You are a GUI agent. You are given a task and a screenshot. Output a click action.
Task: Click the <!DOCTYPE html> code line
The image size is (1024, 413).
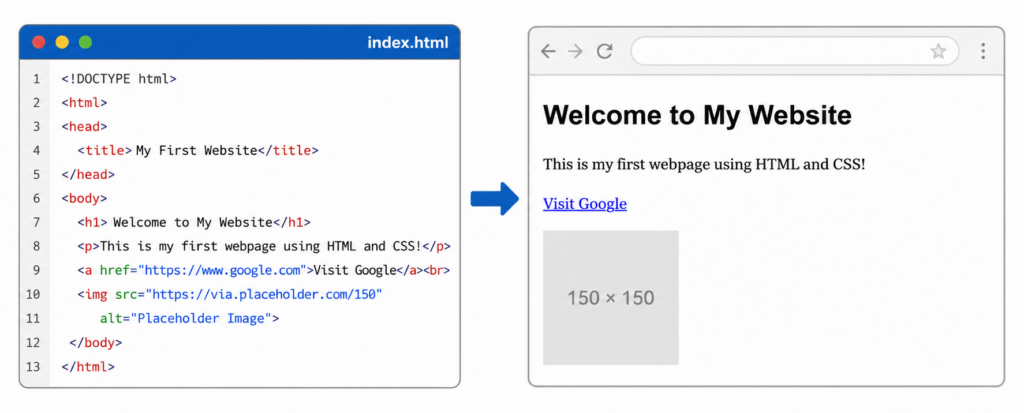point(119,79)
